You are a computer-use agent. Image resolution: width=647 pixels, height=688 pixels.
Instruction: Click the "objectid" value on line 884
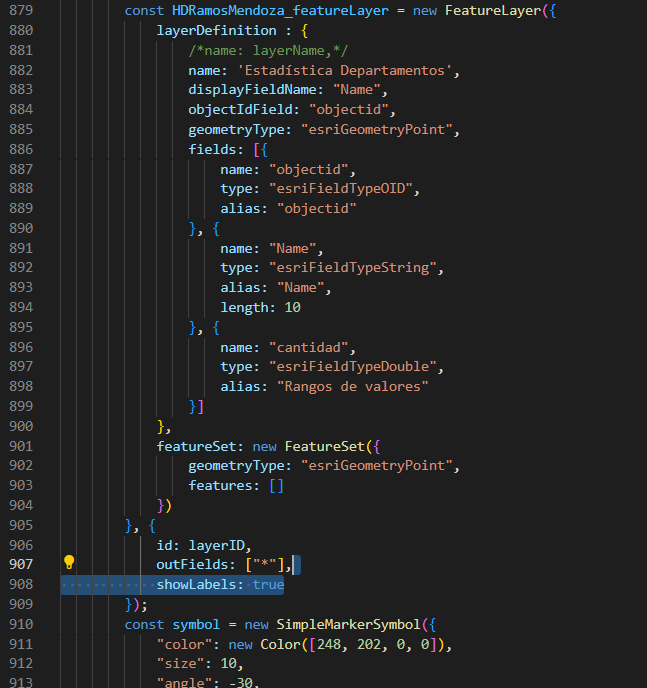348,109
